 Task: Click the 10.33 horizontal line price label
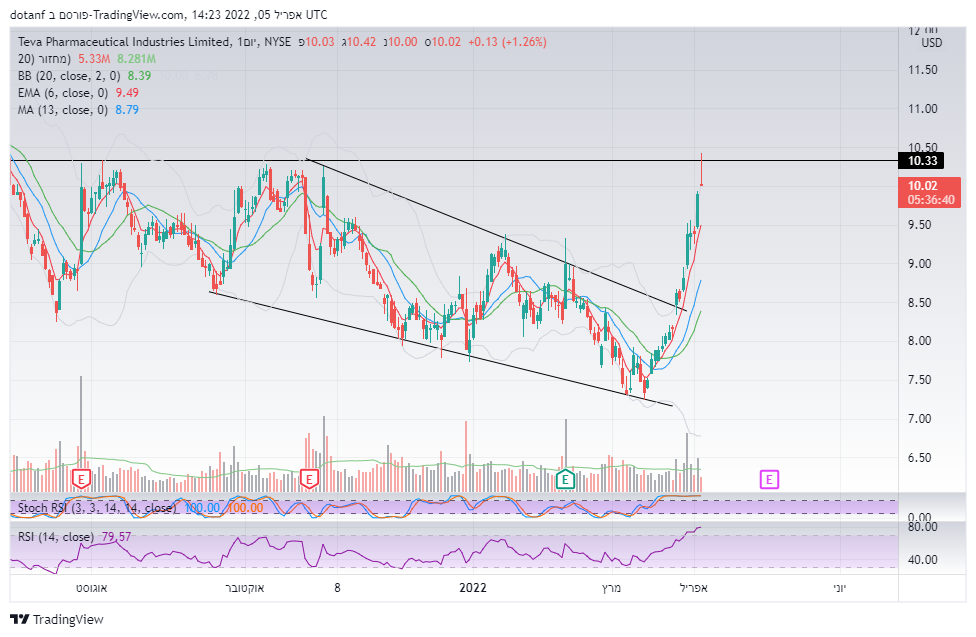click(921, 161)
